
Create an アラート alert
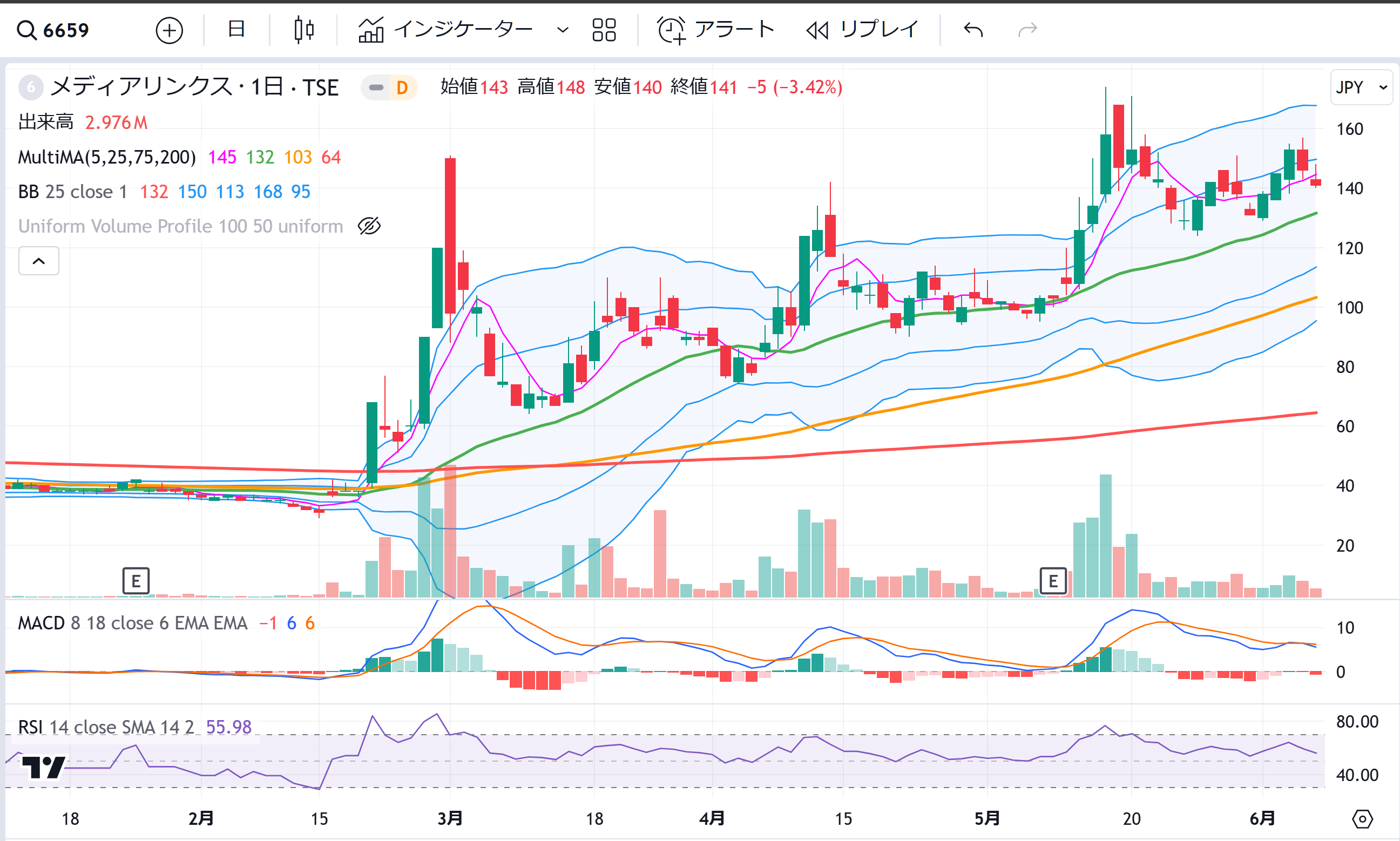pyautogui.click(x=715, y=30)
